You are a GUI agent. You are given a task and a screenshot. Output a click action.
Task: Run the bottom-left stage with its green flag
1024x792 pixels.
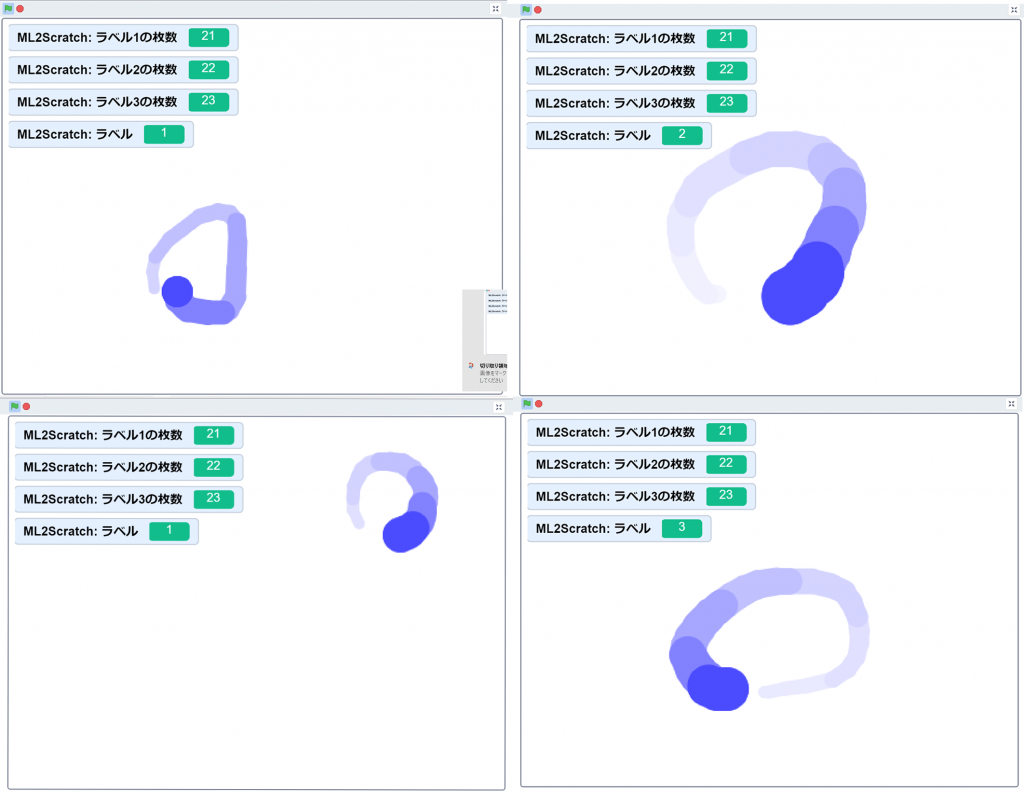[x=14, y=406]
